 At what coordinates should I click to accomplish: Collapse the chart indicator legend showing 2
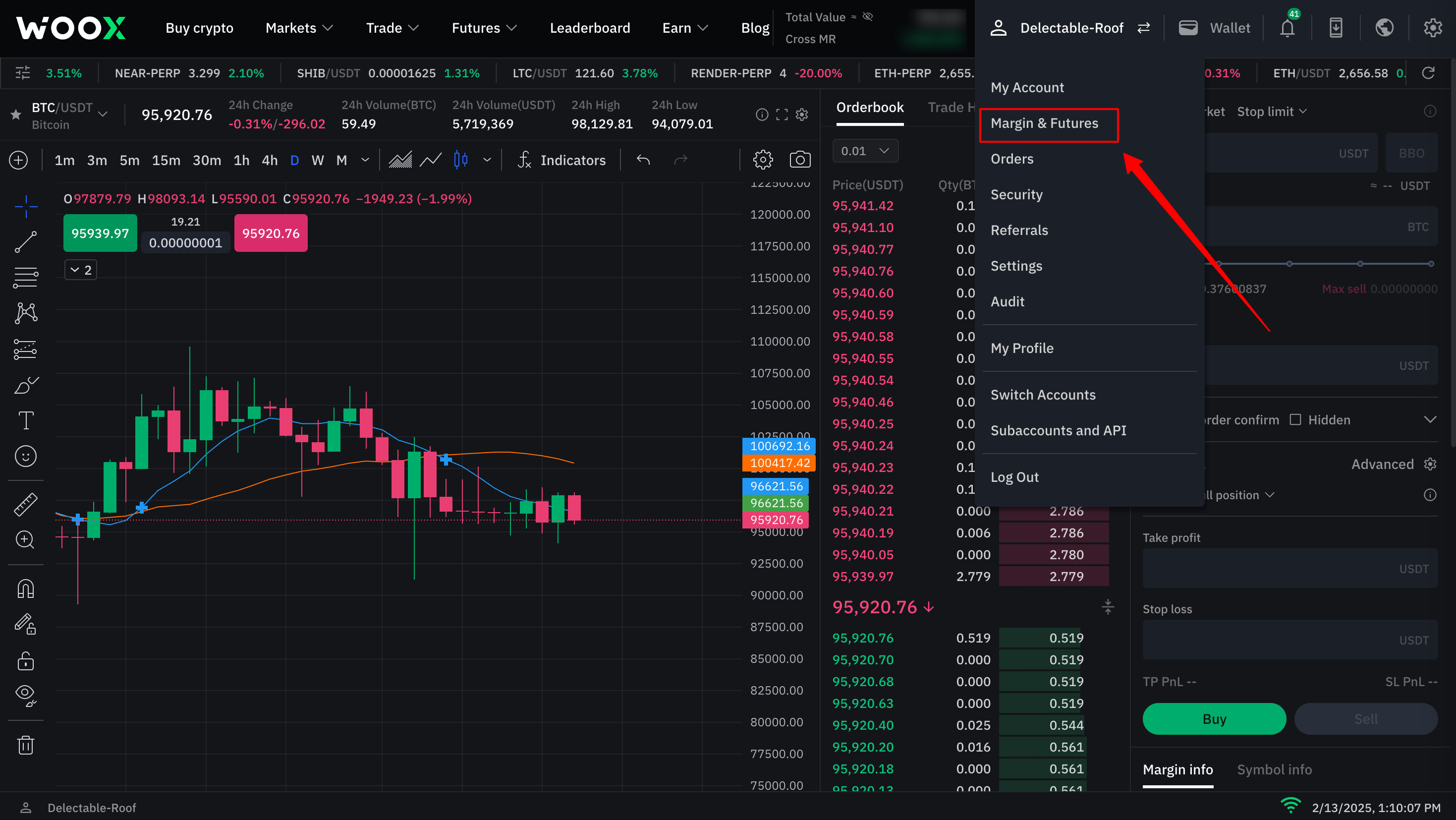point(80,270)
